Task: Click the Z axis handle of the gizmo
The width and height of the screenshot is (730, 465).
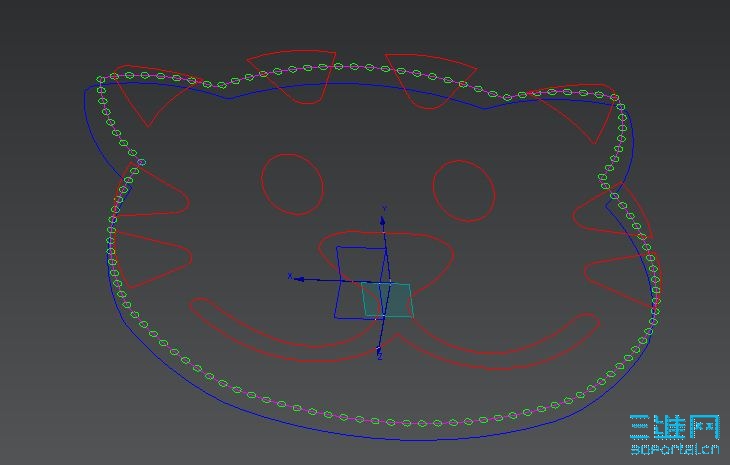Action: pos(379,350)
